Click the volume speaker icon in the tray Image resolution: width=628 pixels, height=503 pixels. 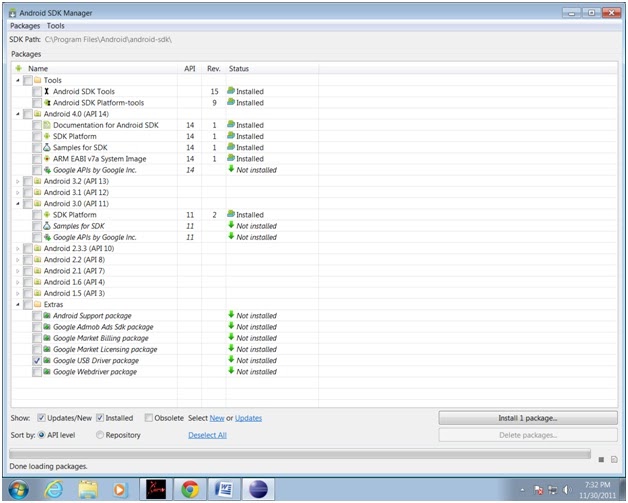point(567,490)
